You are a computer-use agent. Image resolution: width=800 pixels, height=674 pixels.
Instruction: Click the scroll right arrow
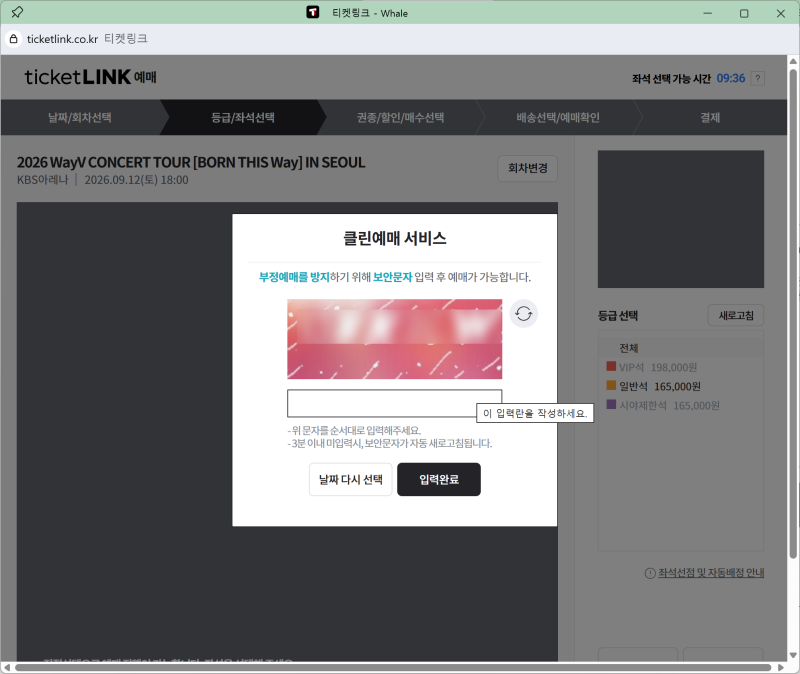[781, 667]
